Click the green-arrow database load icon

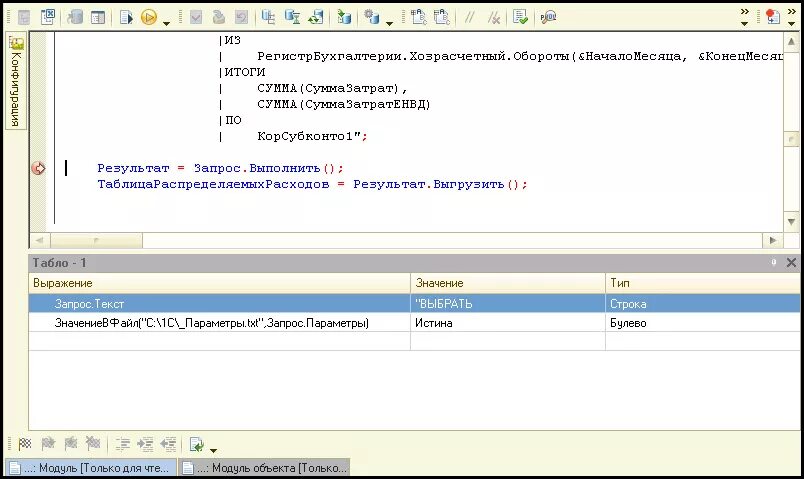[x=344, y=17]
